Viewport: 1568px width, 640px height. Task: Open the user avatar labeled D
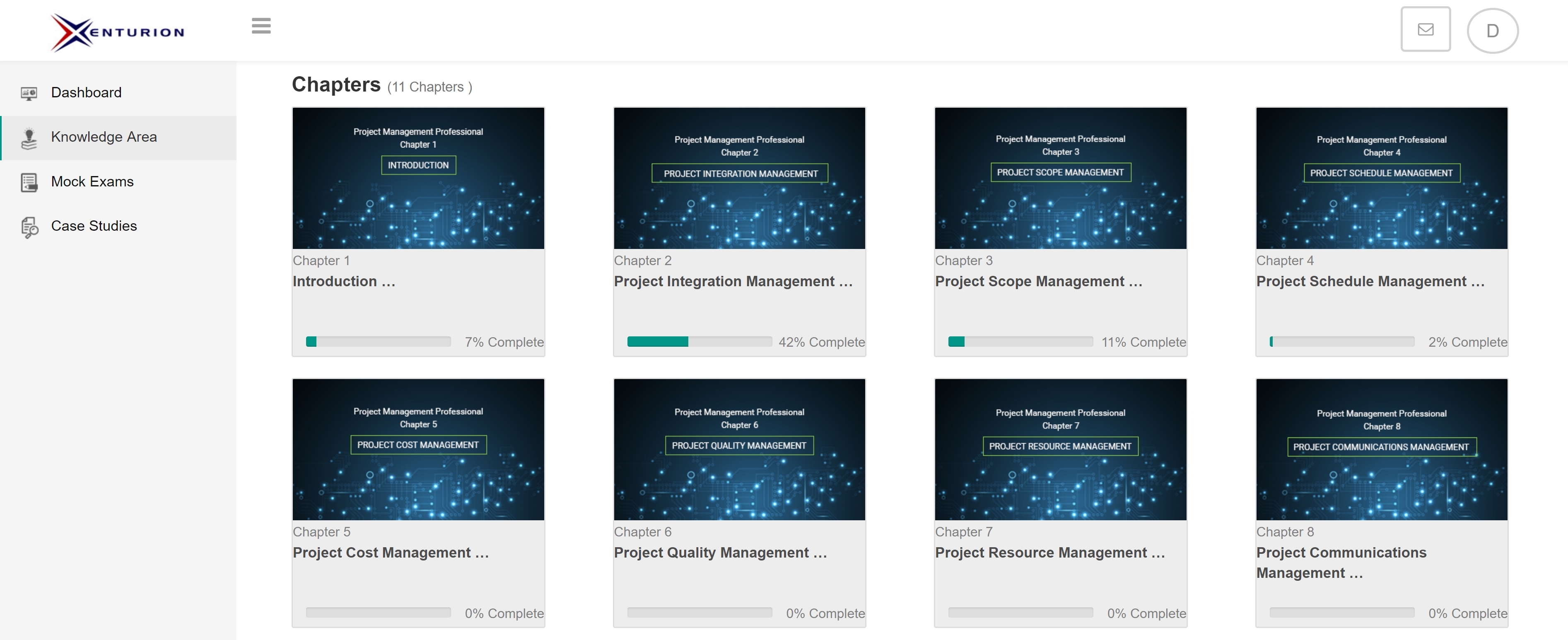click(x=1492, y=31)
